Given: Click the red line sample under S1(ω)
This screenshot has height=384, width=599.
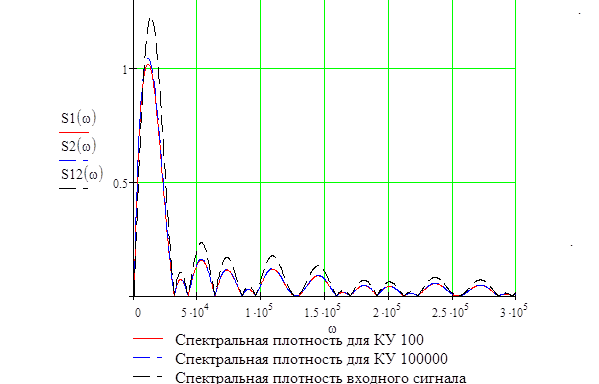Looking at the screenshot, I should 74,132.
